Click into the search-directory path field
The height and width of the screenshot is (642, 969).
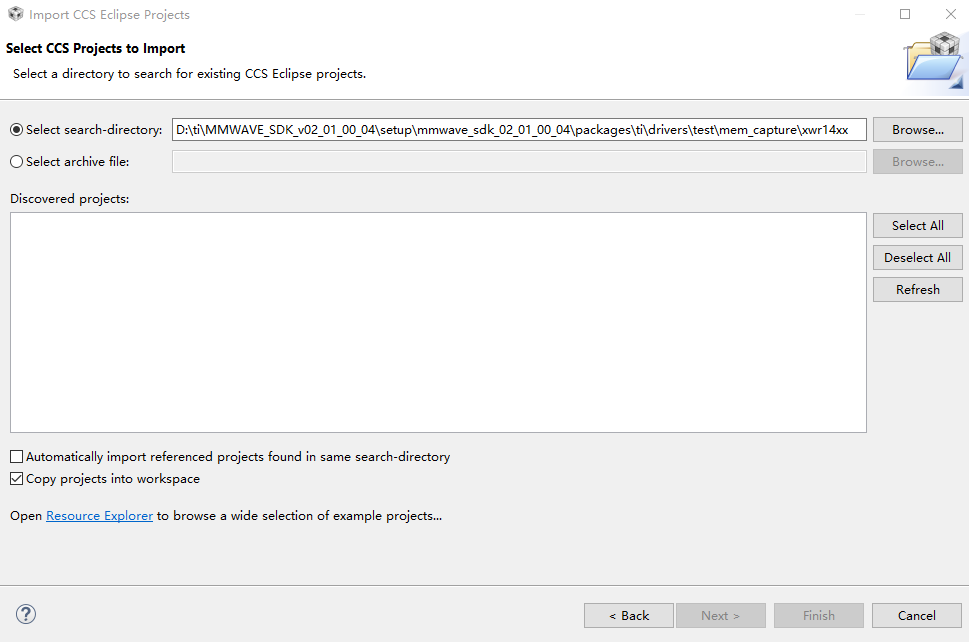coord(518,130)
